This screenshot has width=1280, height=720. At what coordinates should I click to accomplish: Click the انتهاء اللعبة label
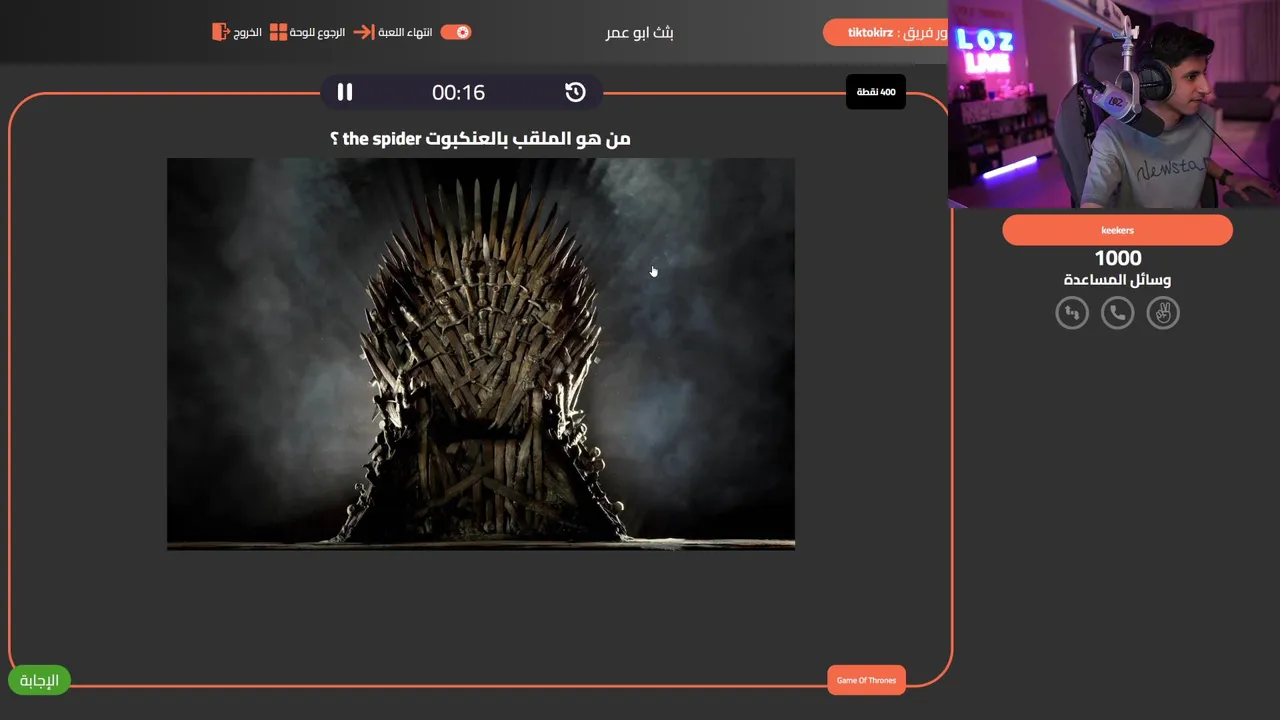[x=405, y=32]
